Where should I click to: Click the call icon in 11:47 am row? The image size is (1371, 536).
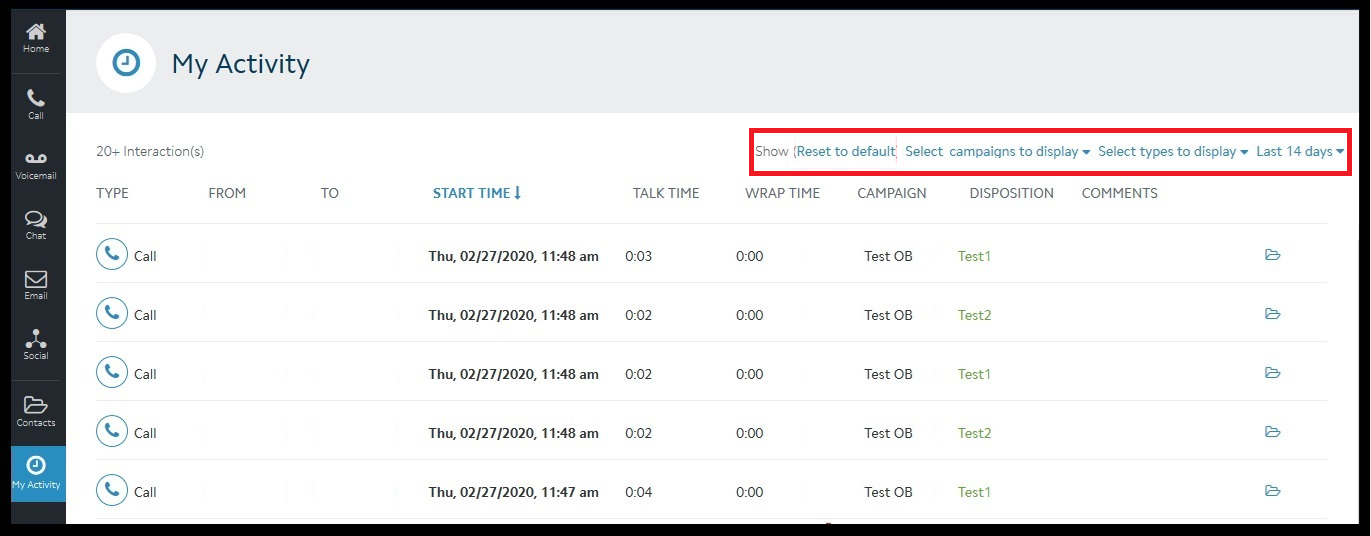coord(112,491)
